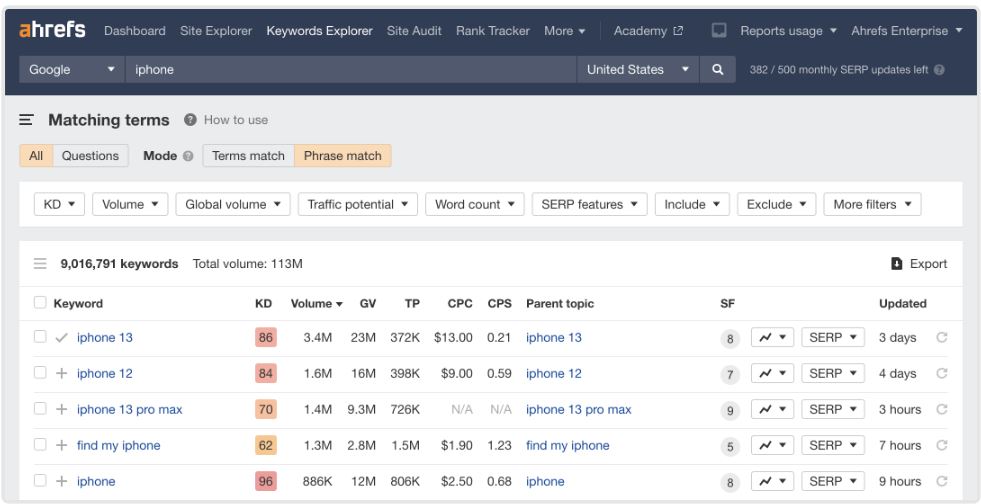The image size is (981, 504).
Task: Check the select-all box beside Keyword header
Action: point(40,303)
